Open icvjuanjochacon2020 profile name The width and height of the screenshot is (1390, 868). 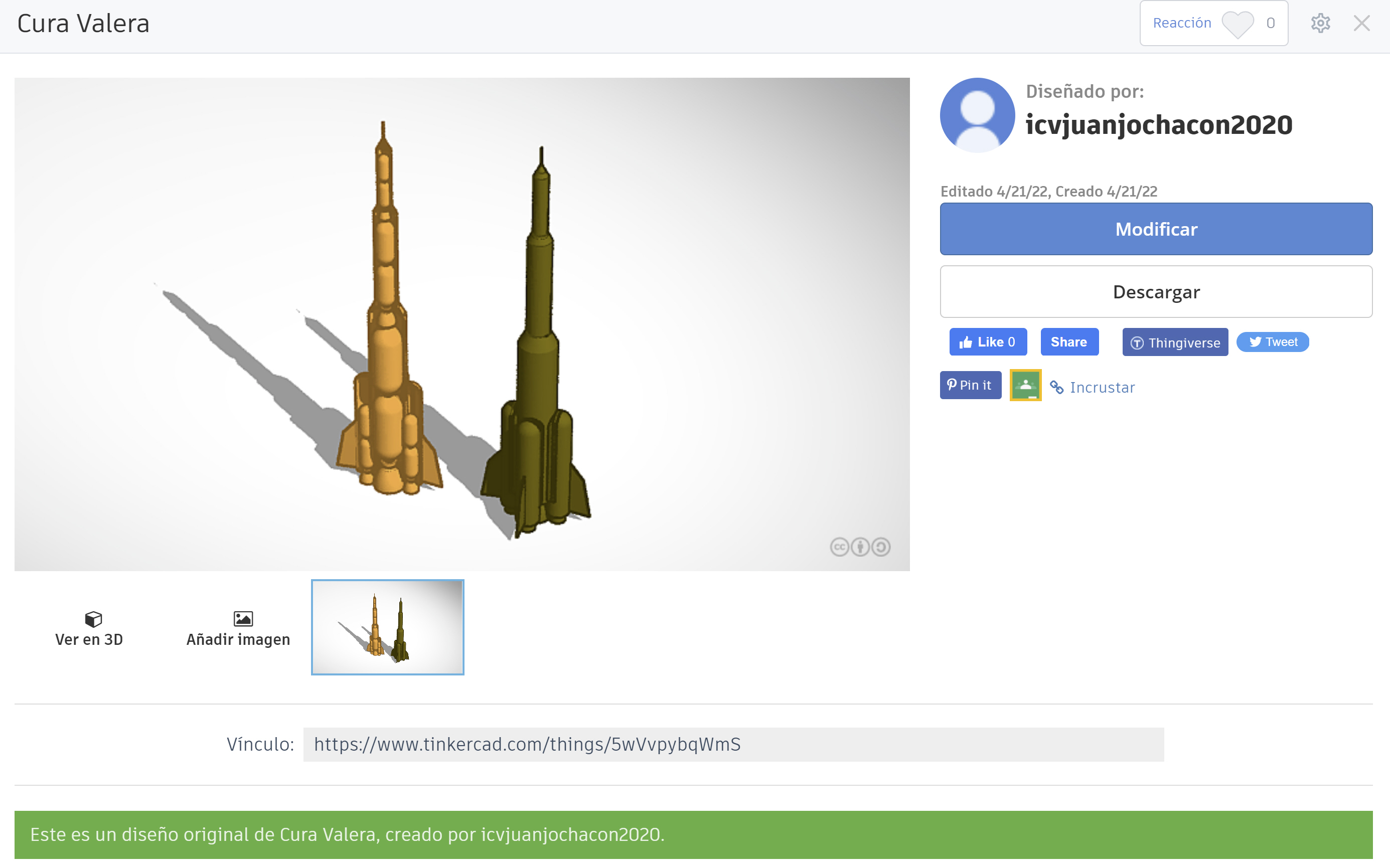1159,124
